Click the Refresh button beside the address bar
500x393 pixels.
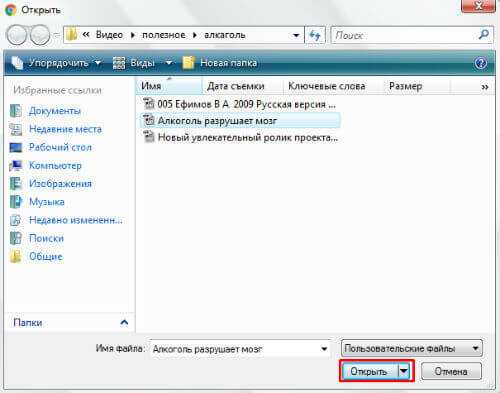click(315, 35)
